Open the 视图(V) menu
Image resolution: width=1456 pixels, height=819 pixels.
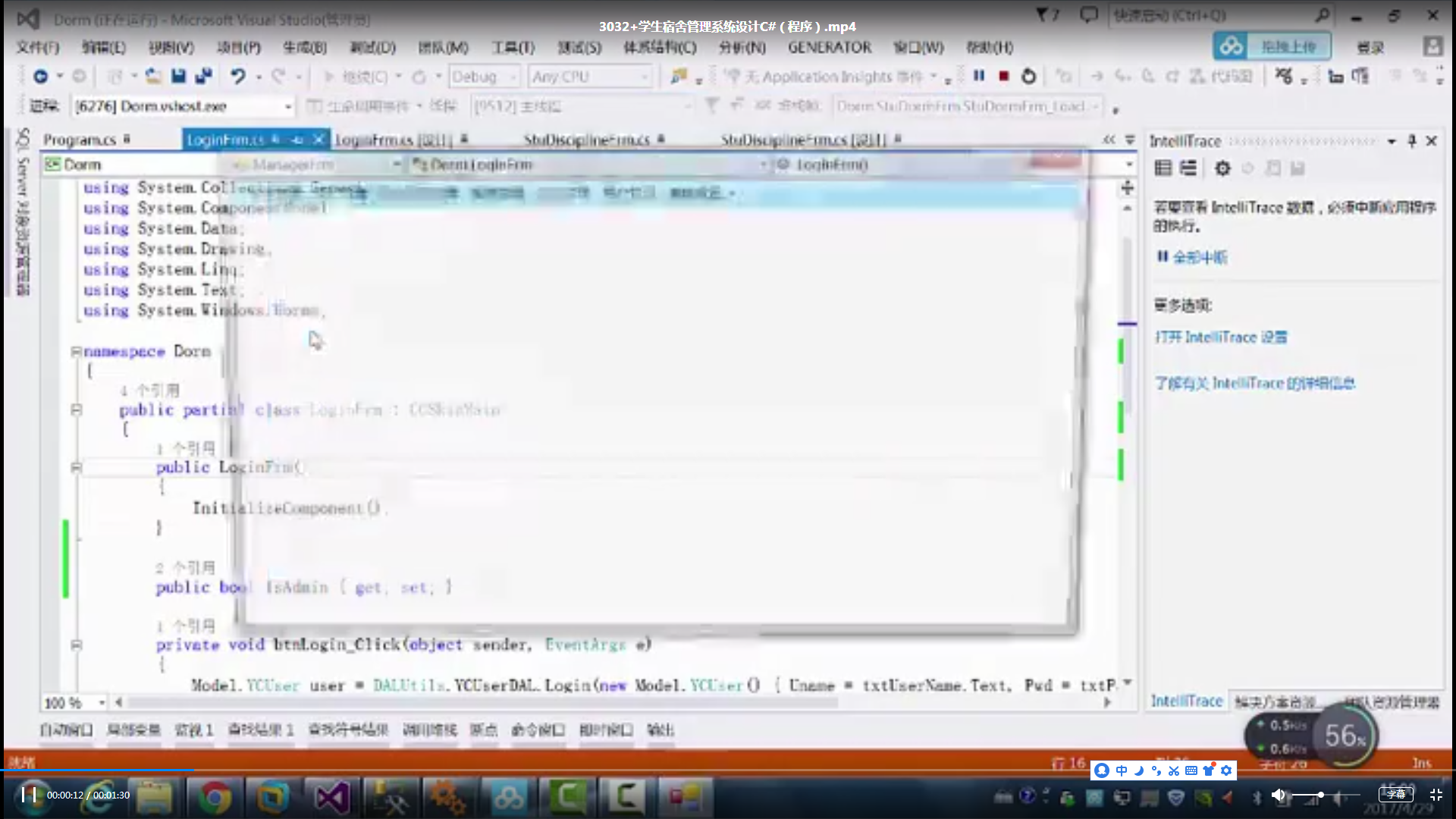point(171,47)
